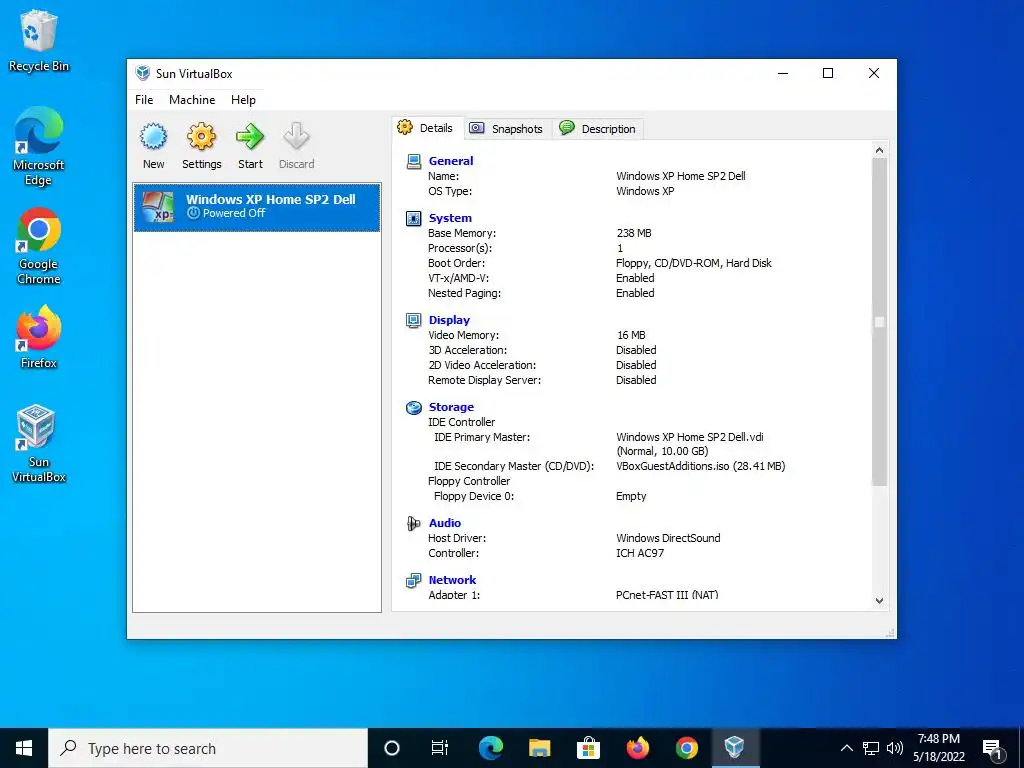This screenshot has height=768, width=1024.
Task: Click the network tray icon
Action: (871, 748)
